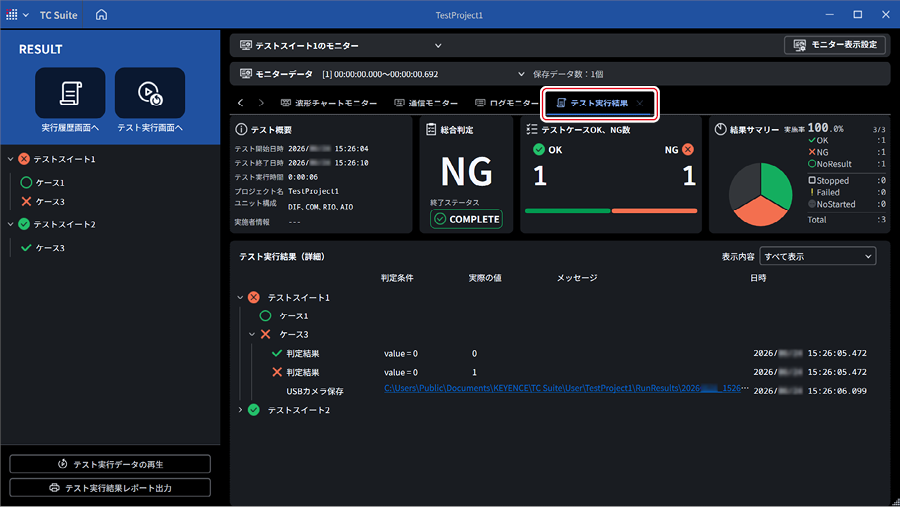Open the app grid launcher icon
Screen dimensions: 900x507
coord(11,14)
